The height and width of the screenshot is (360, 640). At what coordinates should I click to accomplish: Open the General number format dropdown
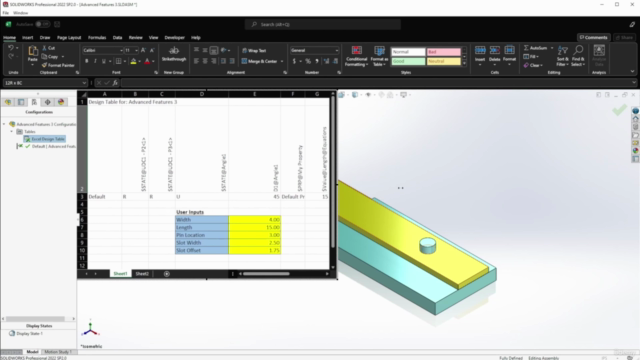click(336, 50)
